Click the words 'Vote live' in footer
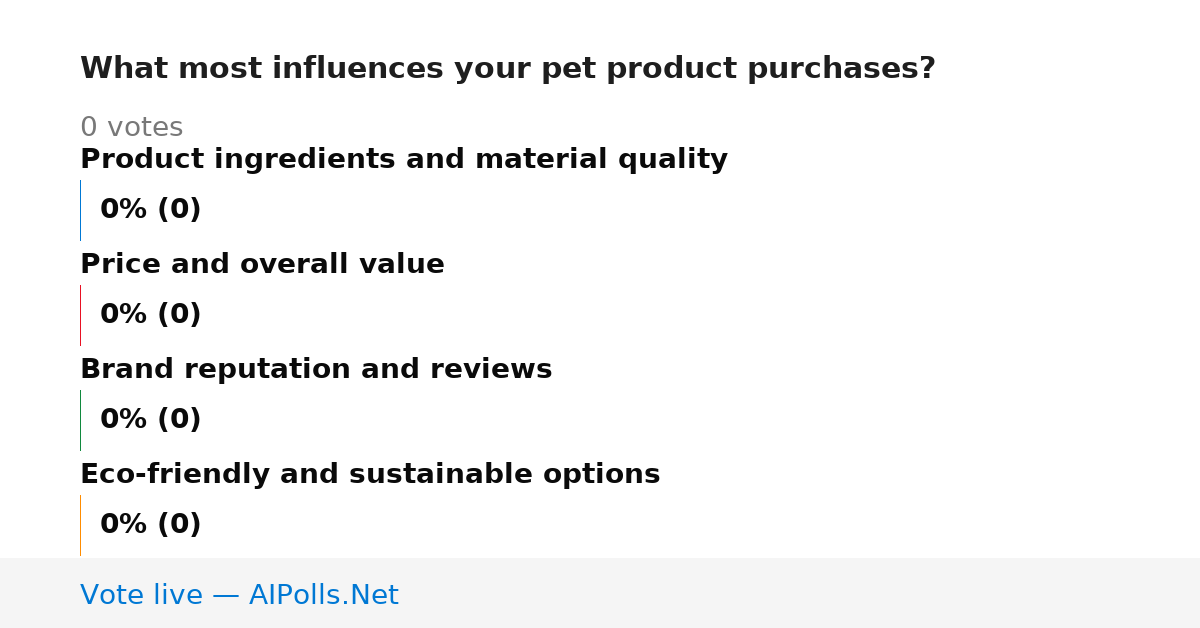The image size is (1200, 628). click(x=141, y=596)
